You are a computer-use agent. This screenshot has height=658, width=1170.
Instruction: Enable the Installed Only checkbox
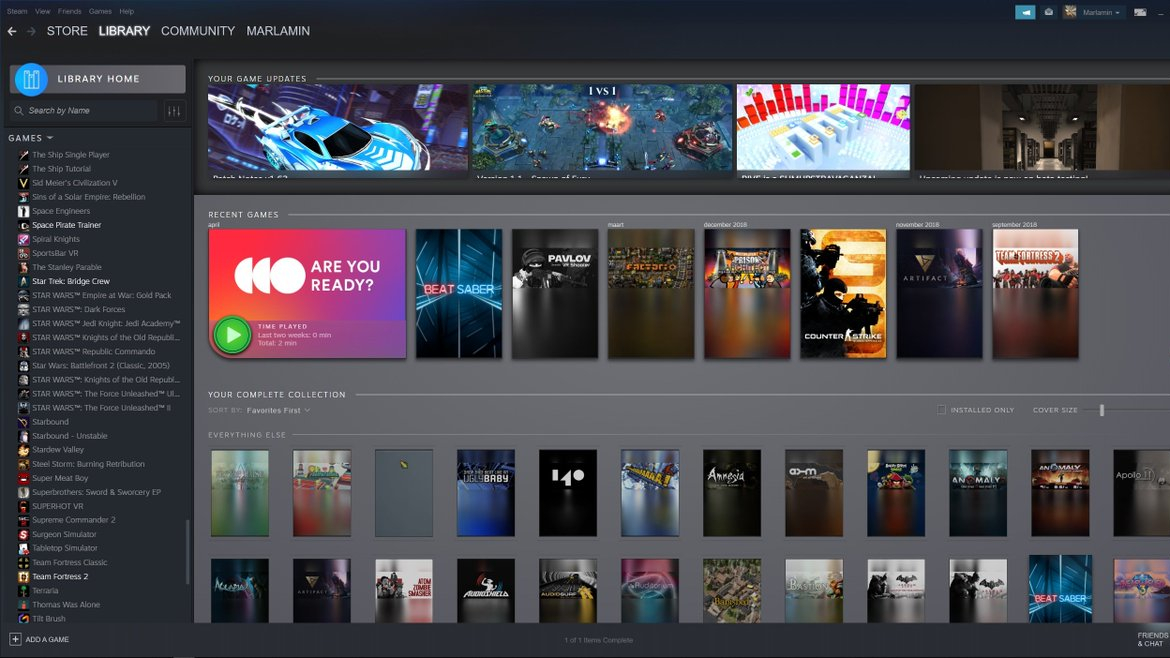tap(942, 410)
